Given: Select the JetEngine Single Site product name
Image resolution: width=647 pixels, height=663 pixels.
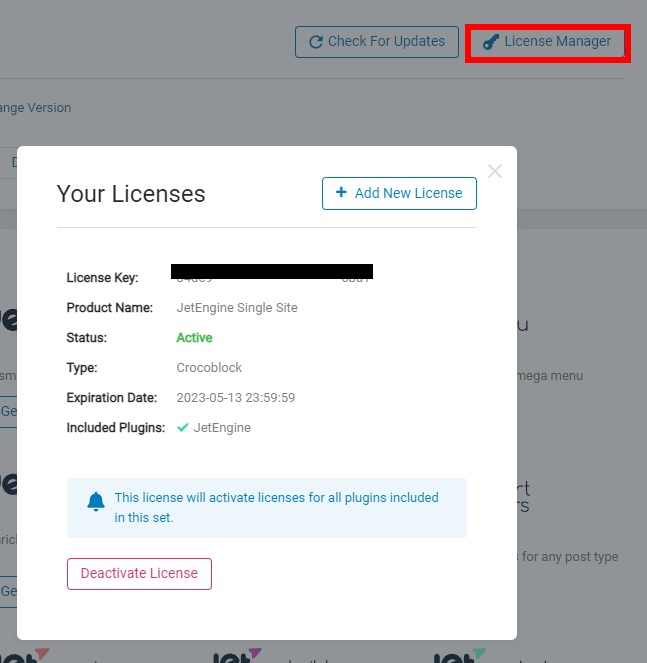Looking at the screenshot, I should point(237,308).
